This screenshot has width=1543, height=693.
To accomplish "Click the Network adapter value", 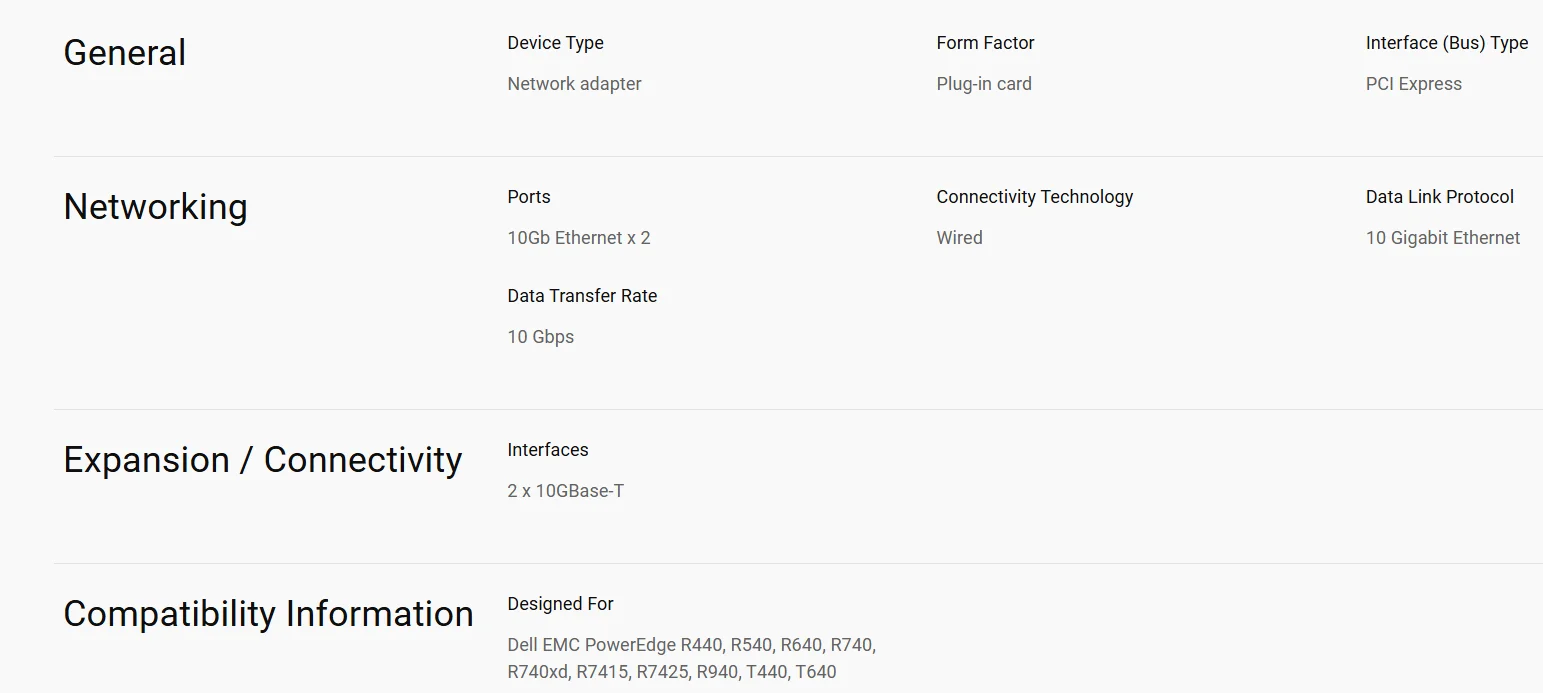I will pos(574,84).
